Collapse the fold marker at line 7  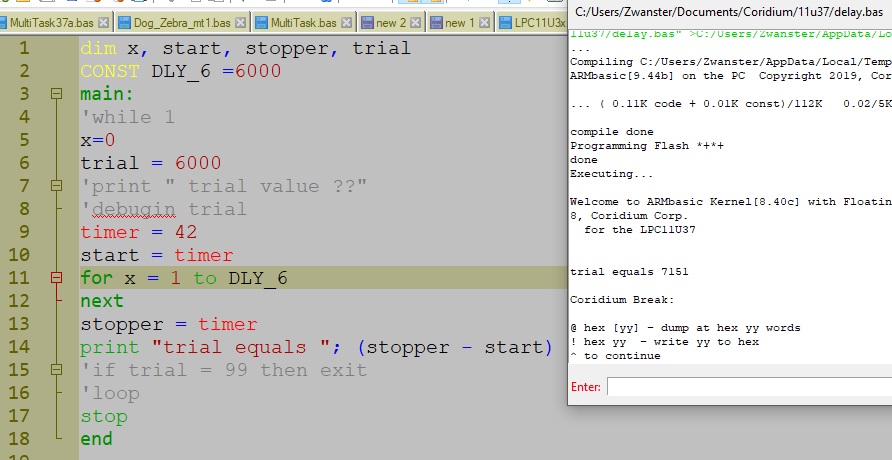pos(56,185)
